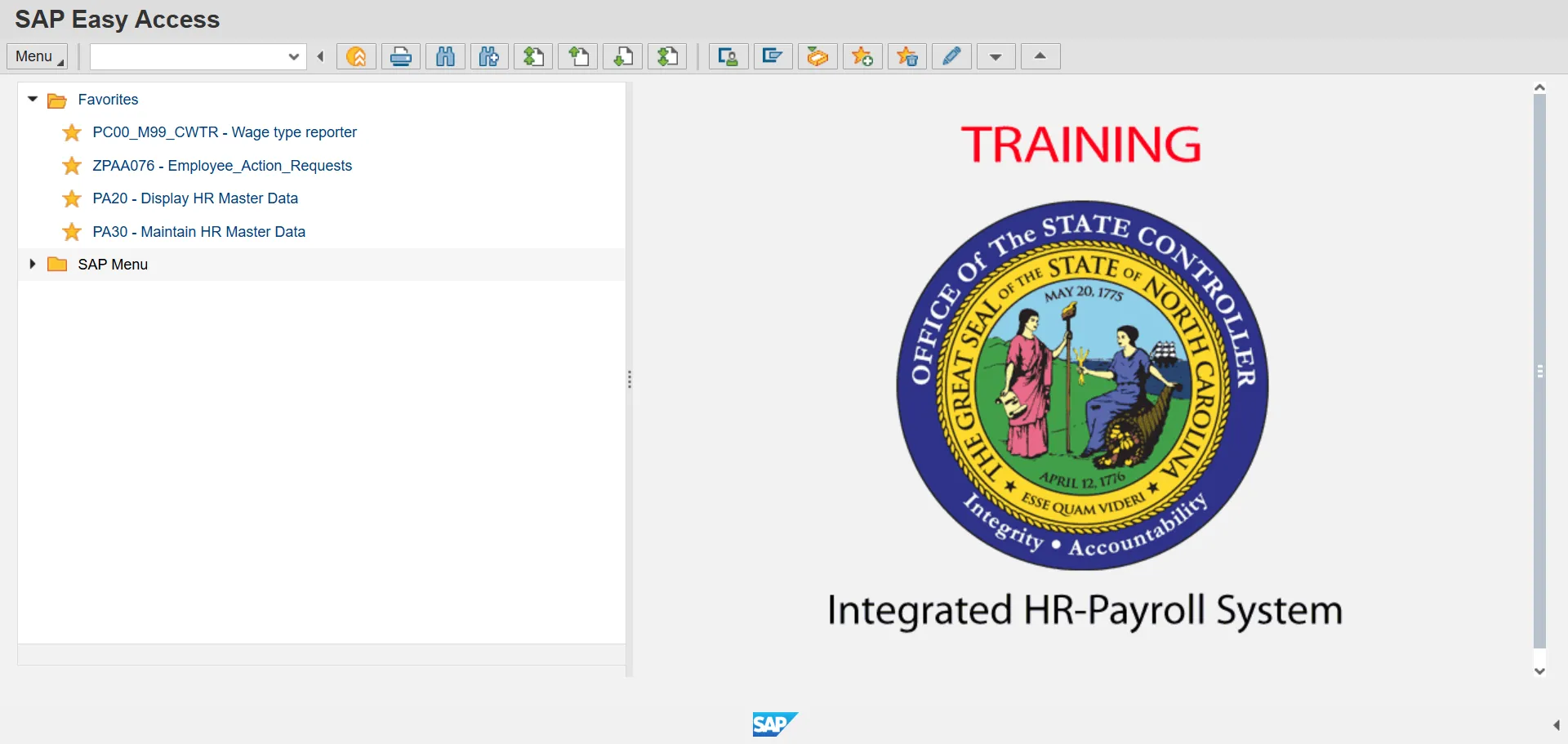Viewport: 1568px width, 744px height.
Task: Click Delete Favorites star trash icon
Action: (907, 56)
